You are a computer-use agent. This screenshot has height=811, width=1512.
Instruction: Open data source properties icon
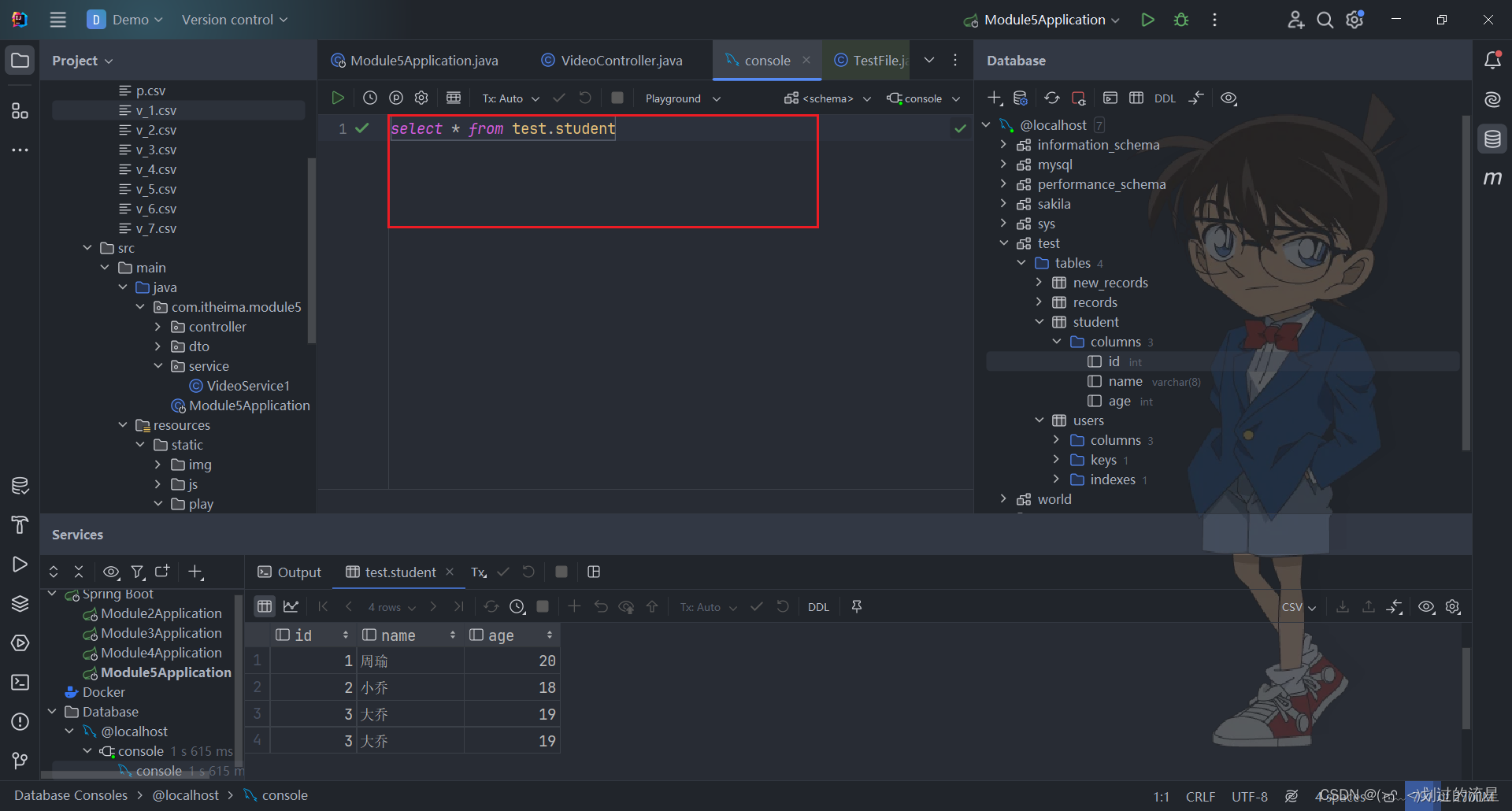click(1021, 98)
